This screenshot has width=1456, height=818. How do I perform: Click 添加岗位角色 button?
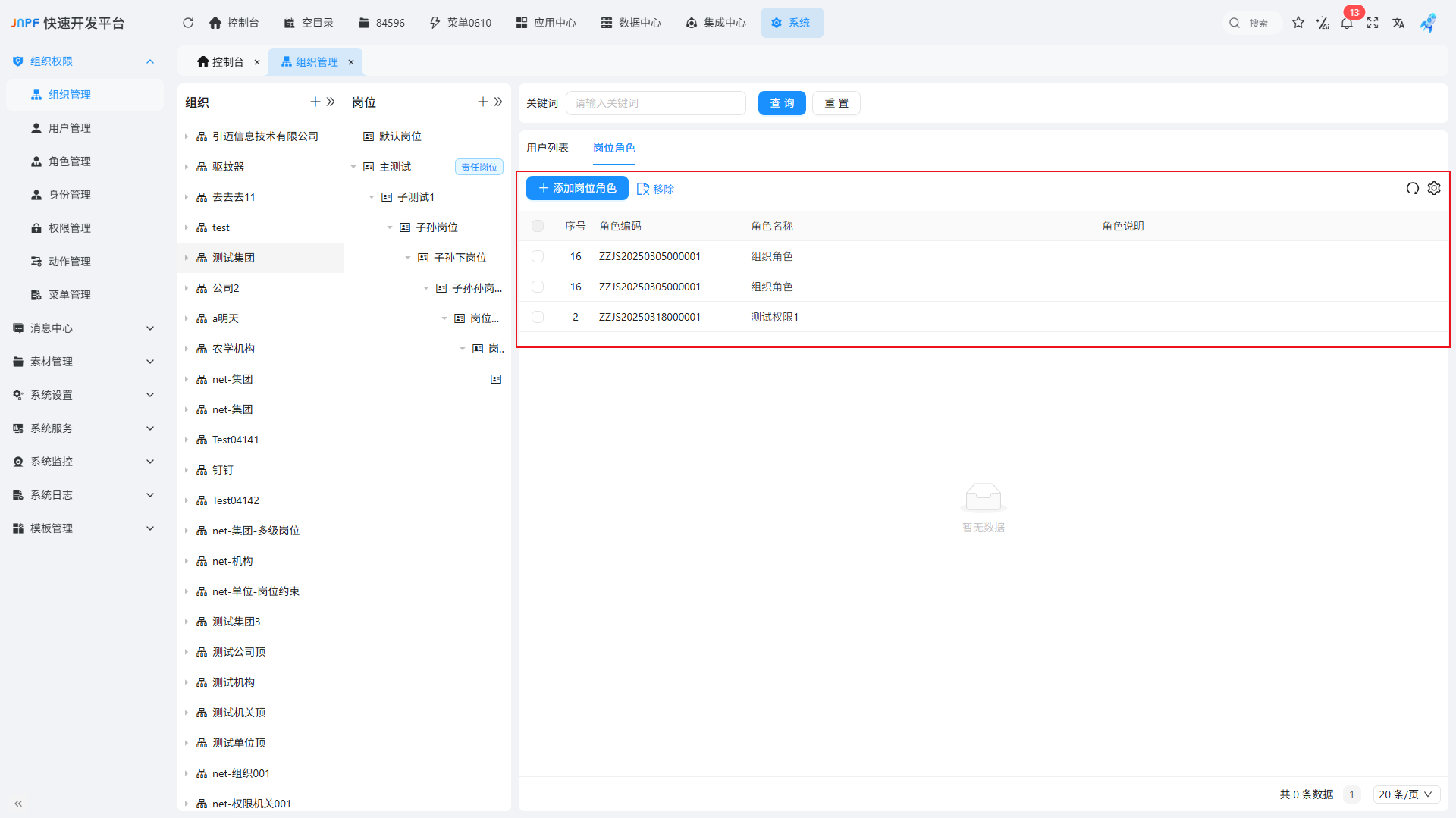[x=577, y=188]
